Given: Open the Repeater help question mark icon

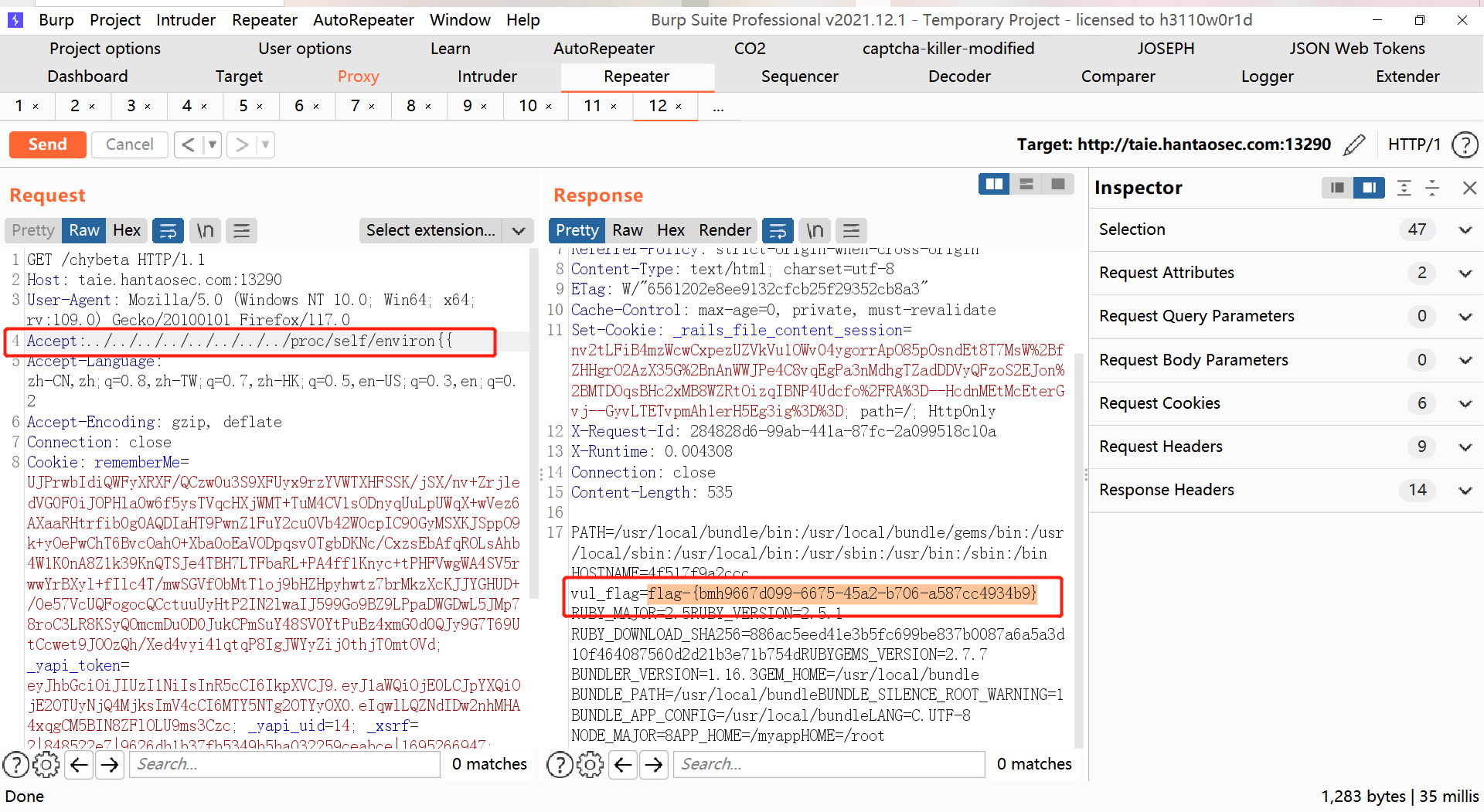Looking at the screenshot, I should (x=1465, y=144).
